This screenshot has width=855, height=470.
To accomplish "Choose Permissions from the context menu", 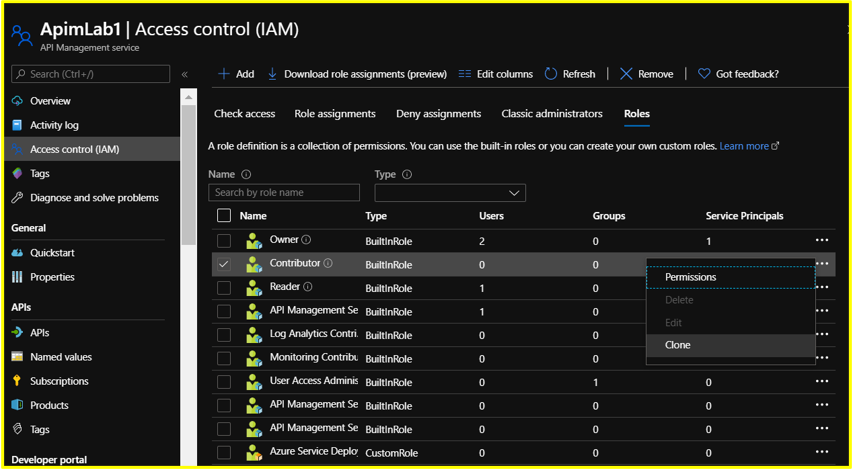I will pos(731,277).
